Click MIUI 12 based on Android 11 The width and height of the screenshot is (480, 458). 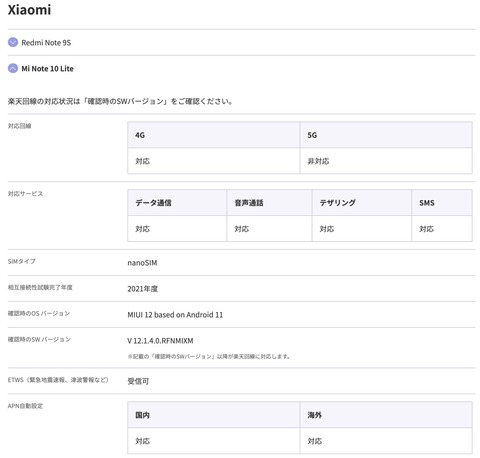coord(175,315)
